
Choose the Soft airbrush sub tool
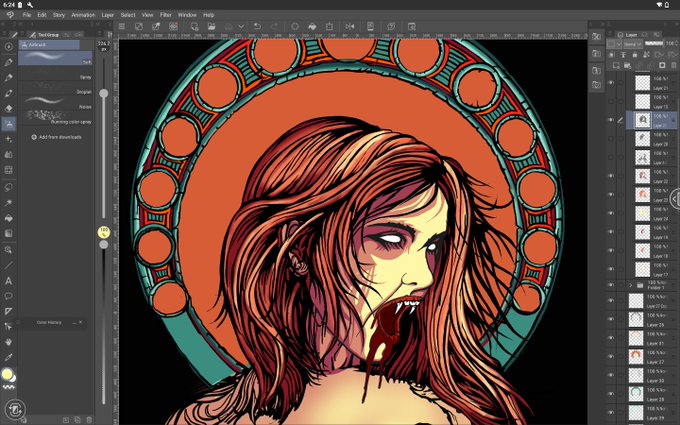pyautogui.click(x=56, y=58)
